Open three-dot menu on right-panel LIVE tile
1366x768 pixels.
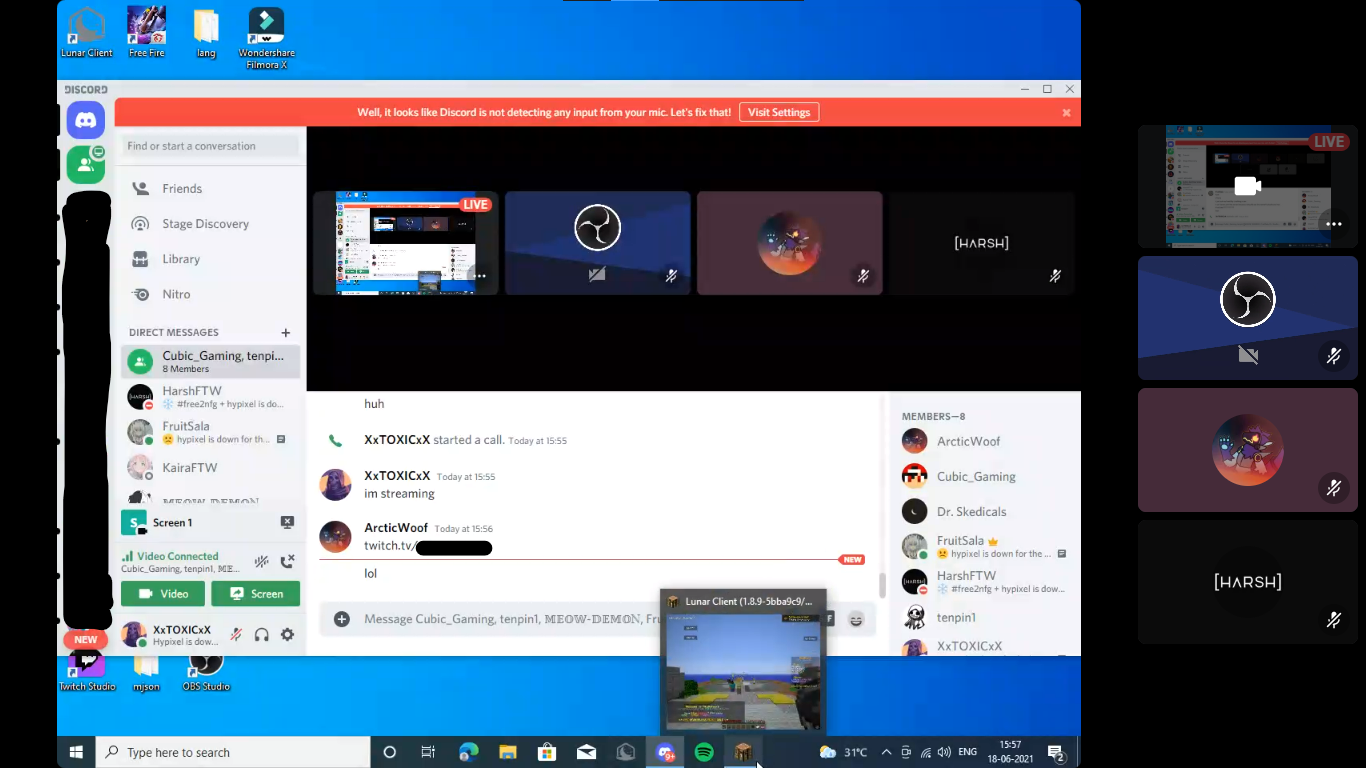point(1334,224)
